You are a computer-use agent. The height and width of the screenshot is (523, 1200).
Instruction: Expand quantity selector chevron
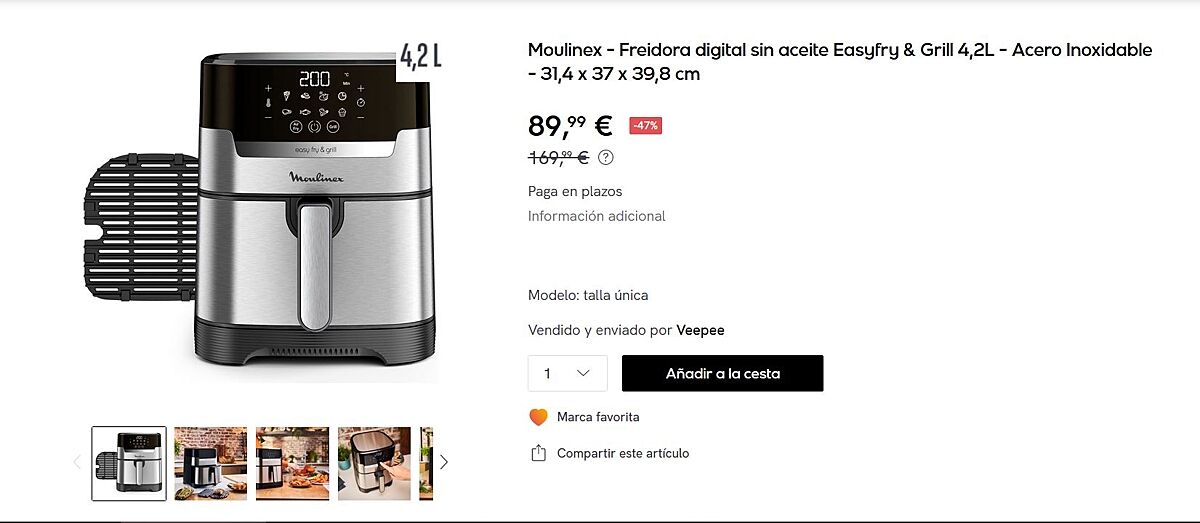click(x=584, y=373)
